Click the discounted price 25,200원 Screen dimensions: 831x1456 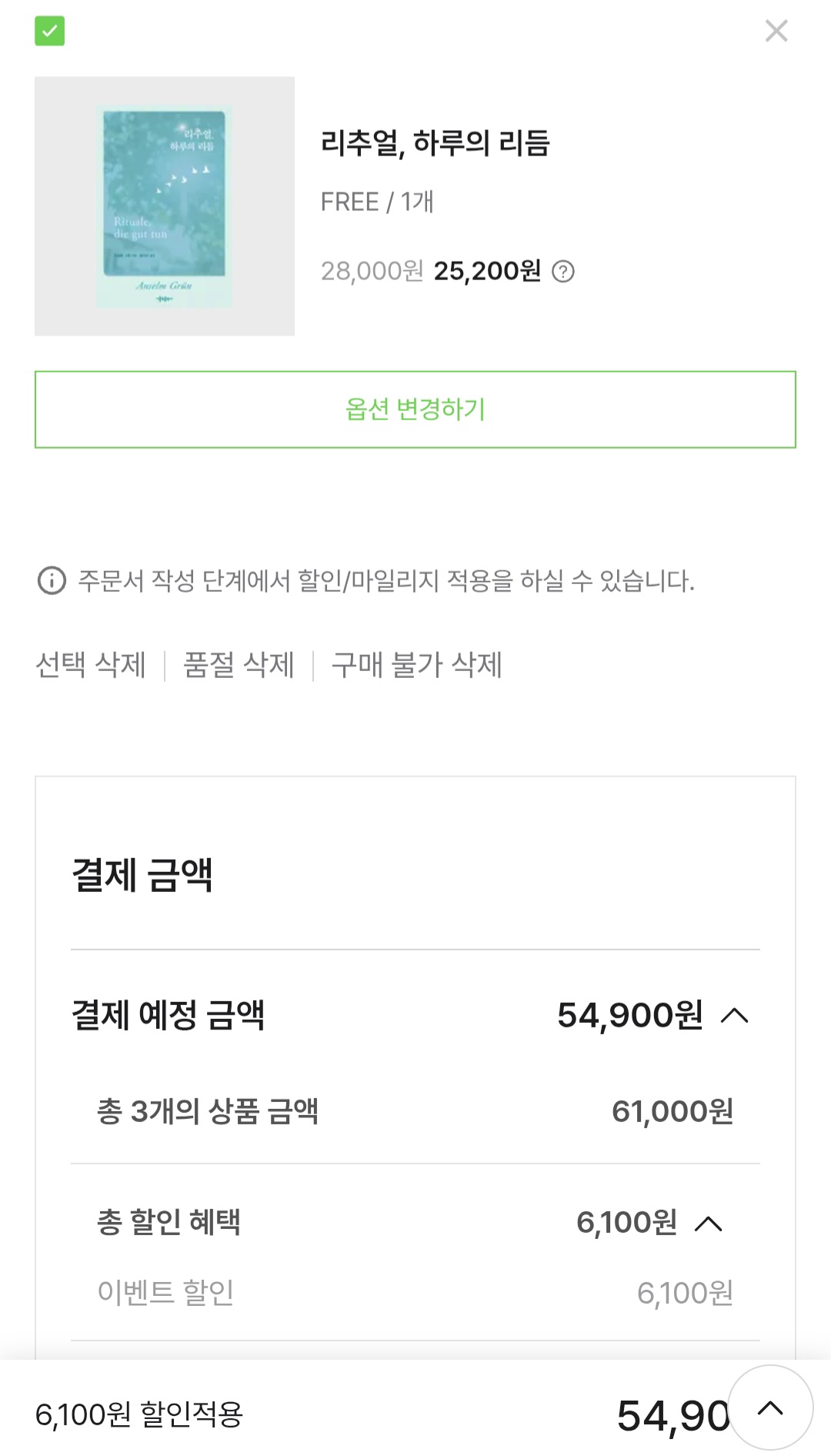[487, 271]
